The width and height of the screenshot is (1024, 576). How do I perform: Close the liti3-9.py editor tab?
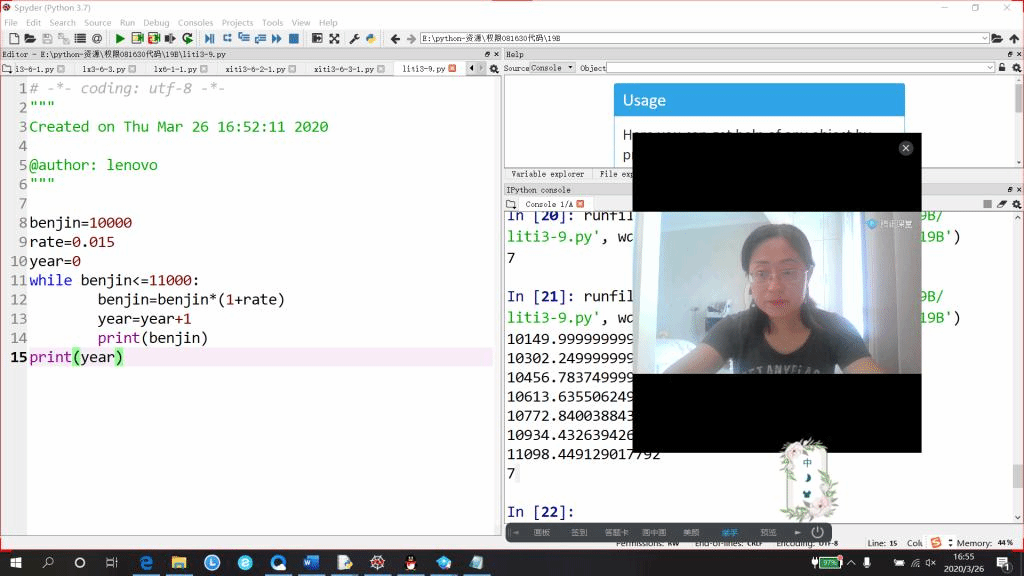(x=452, y=69)
